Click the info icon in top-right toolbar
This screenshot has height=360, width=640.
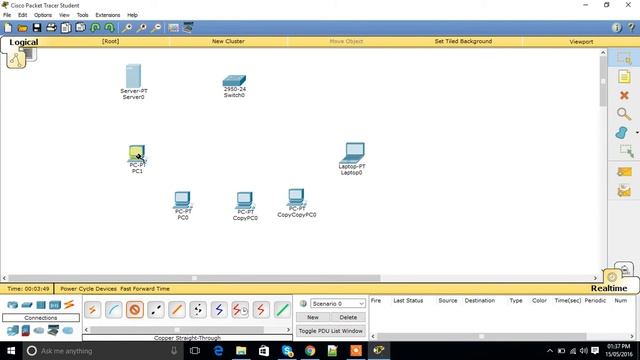[617, 27]
